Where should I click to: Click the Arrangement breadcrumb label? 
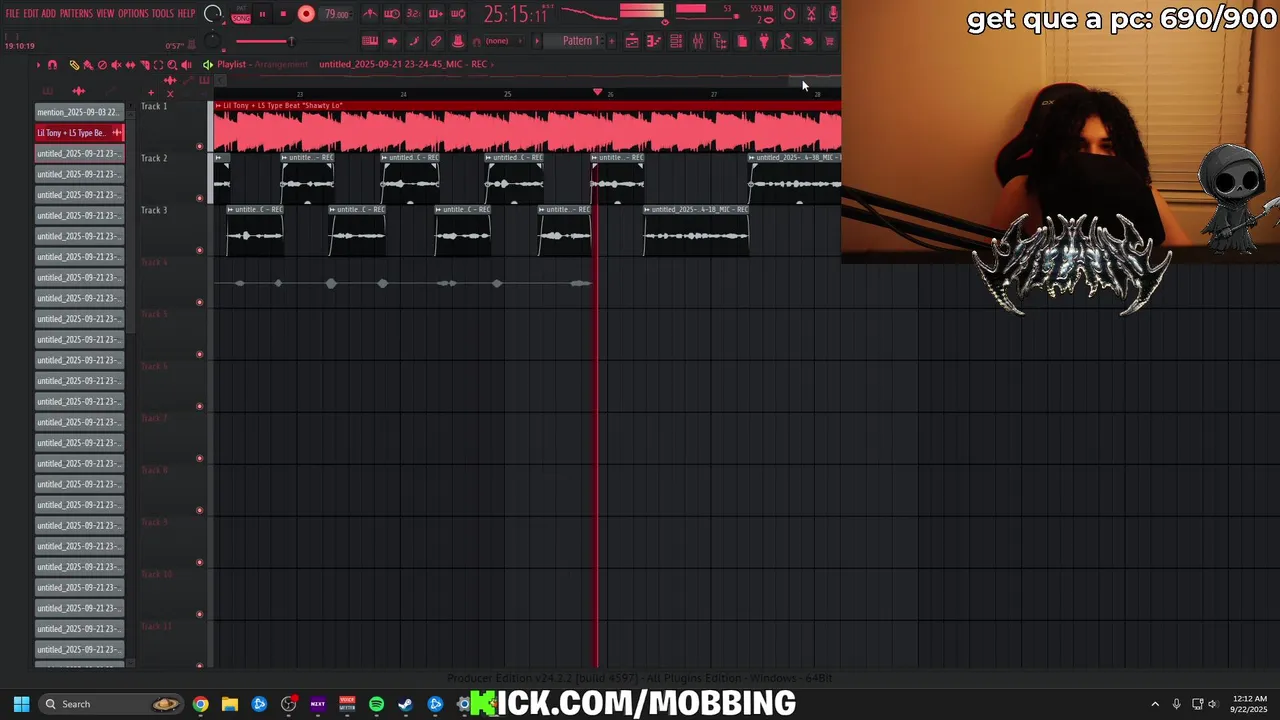(x=281, y=64)
